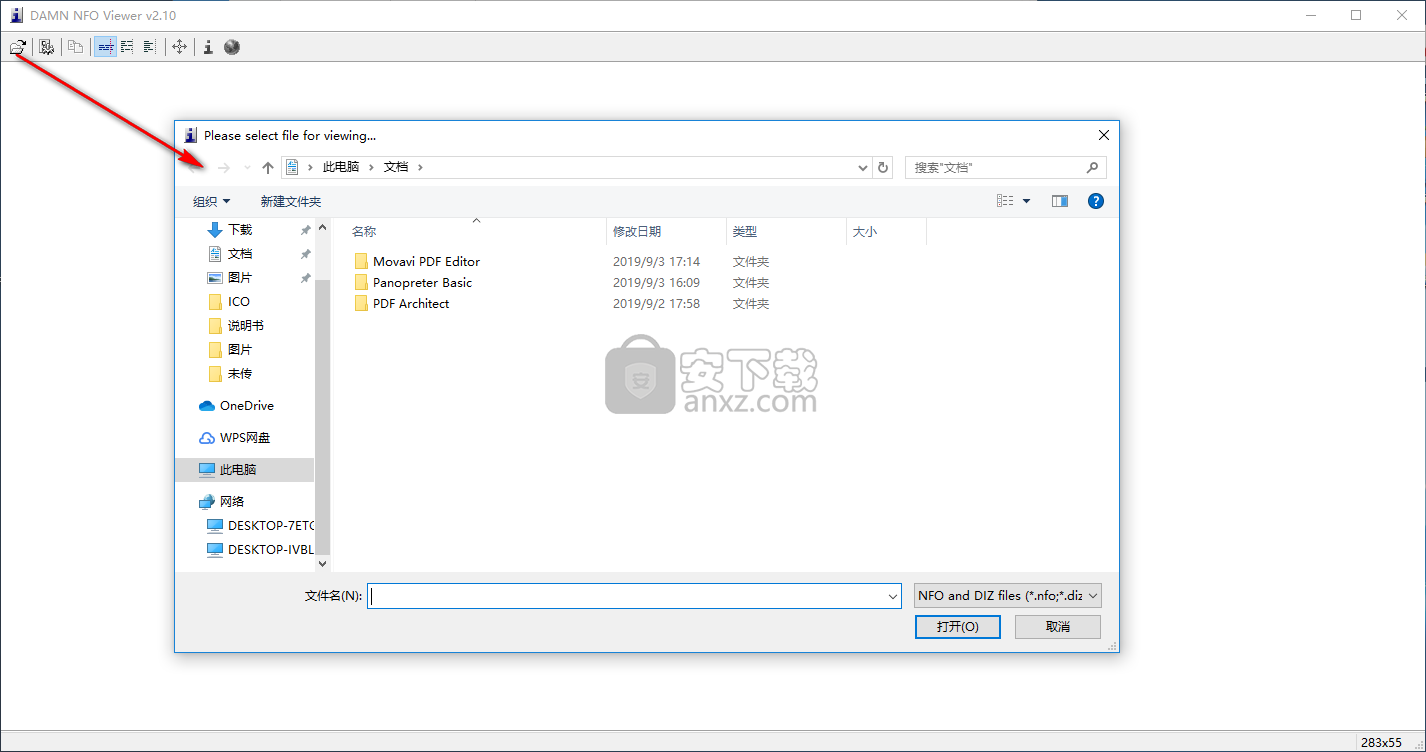Go up one folder level
Image resolution: width=1426 pixels, height=752 pixels.
click(268, 168)
